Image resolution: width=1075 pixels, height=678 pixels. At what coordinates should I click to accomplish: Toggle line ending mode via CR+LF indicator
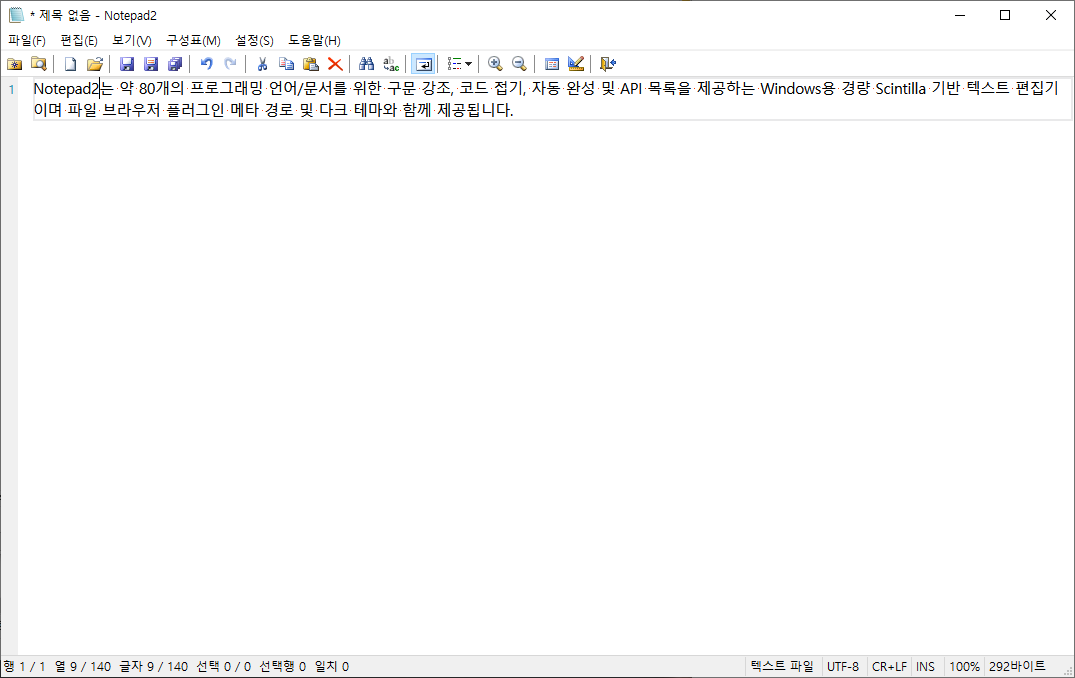[889, 666]
